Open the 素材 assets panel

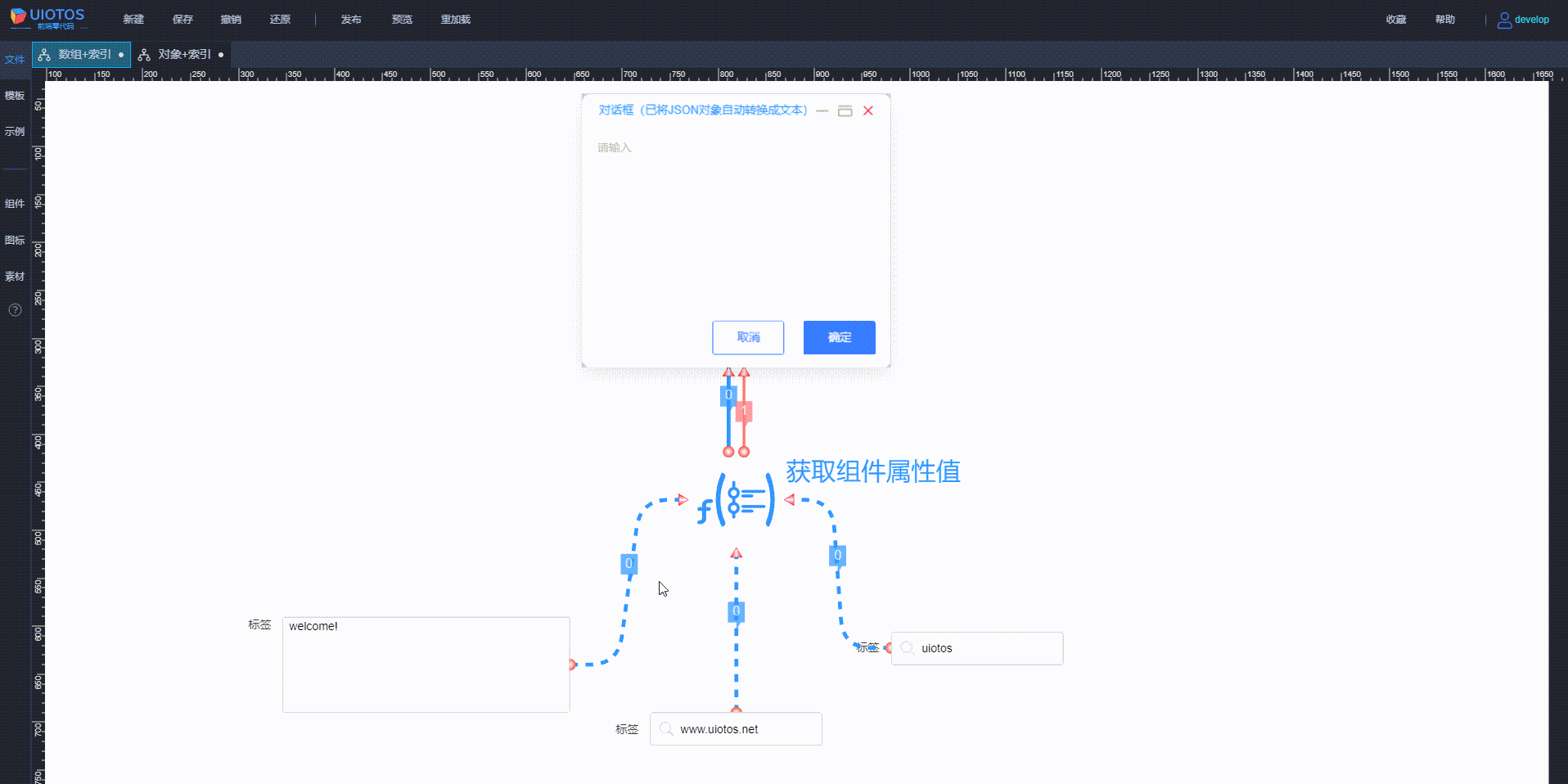(14, 276)
